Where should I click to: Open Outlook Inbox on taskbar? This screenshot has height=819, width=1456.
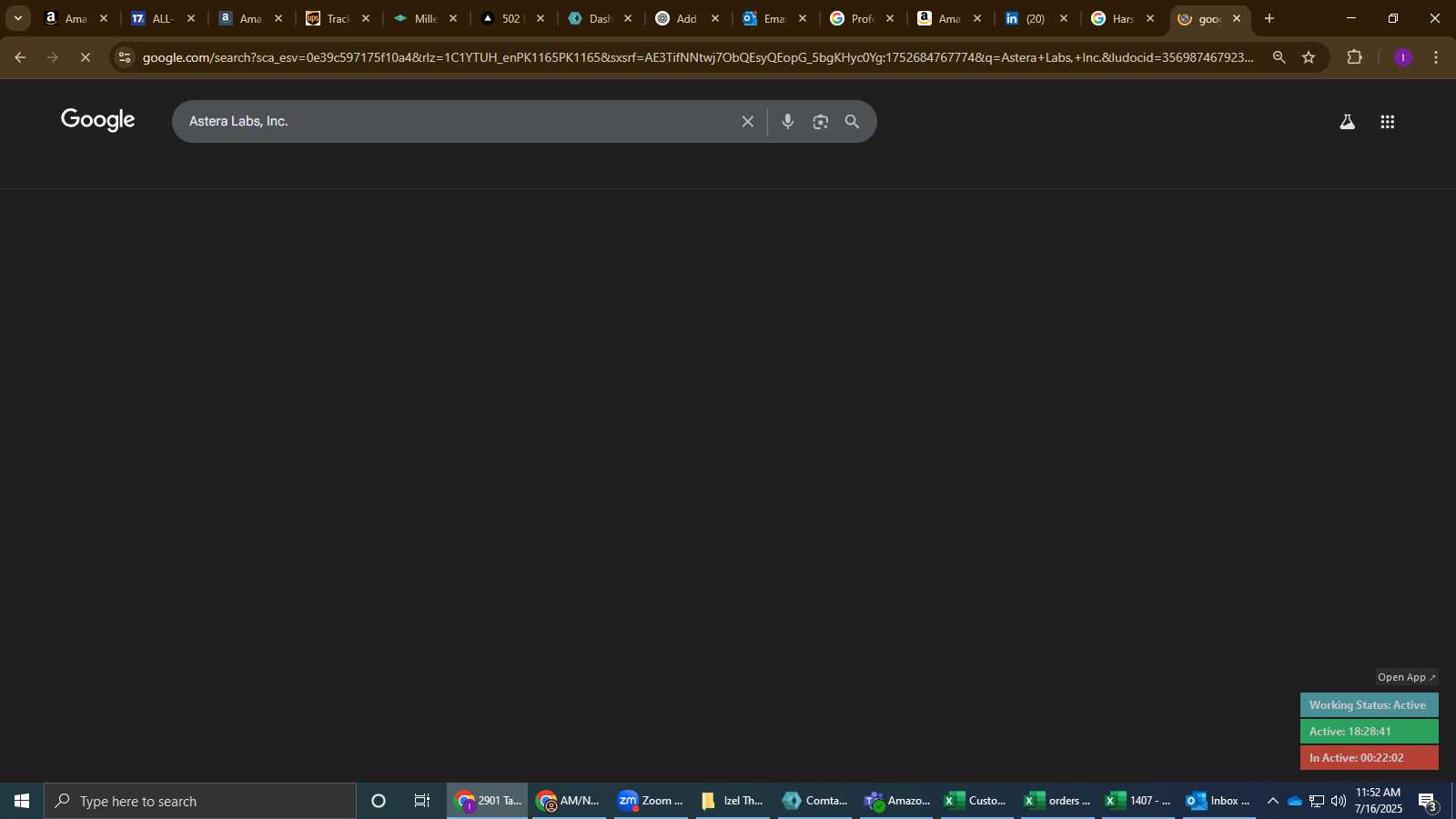tap(1219, 801)
